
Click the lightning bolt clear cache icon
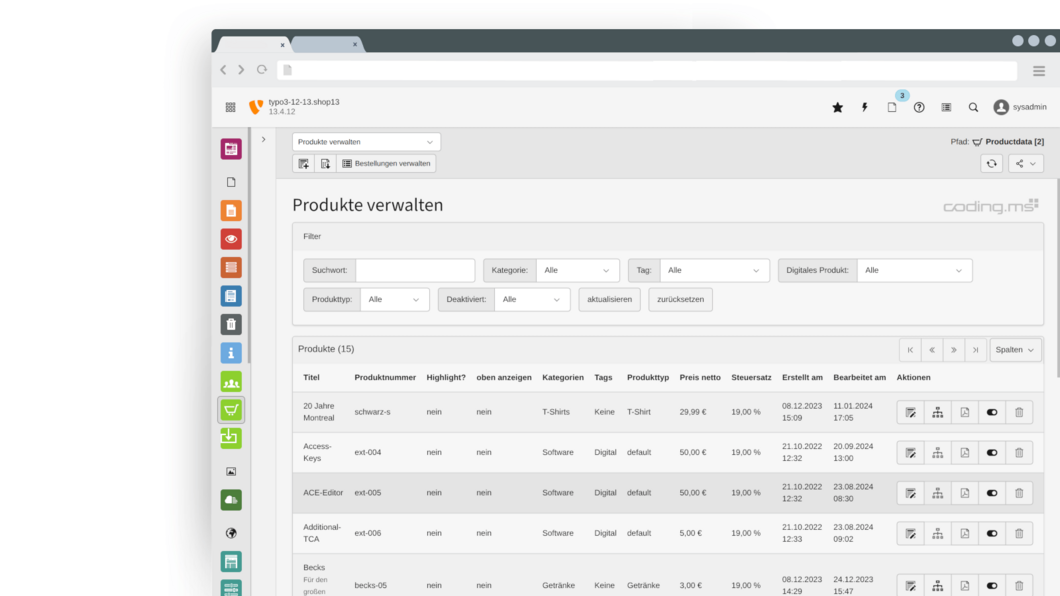864,107
